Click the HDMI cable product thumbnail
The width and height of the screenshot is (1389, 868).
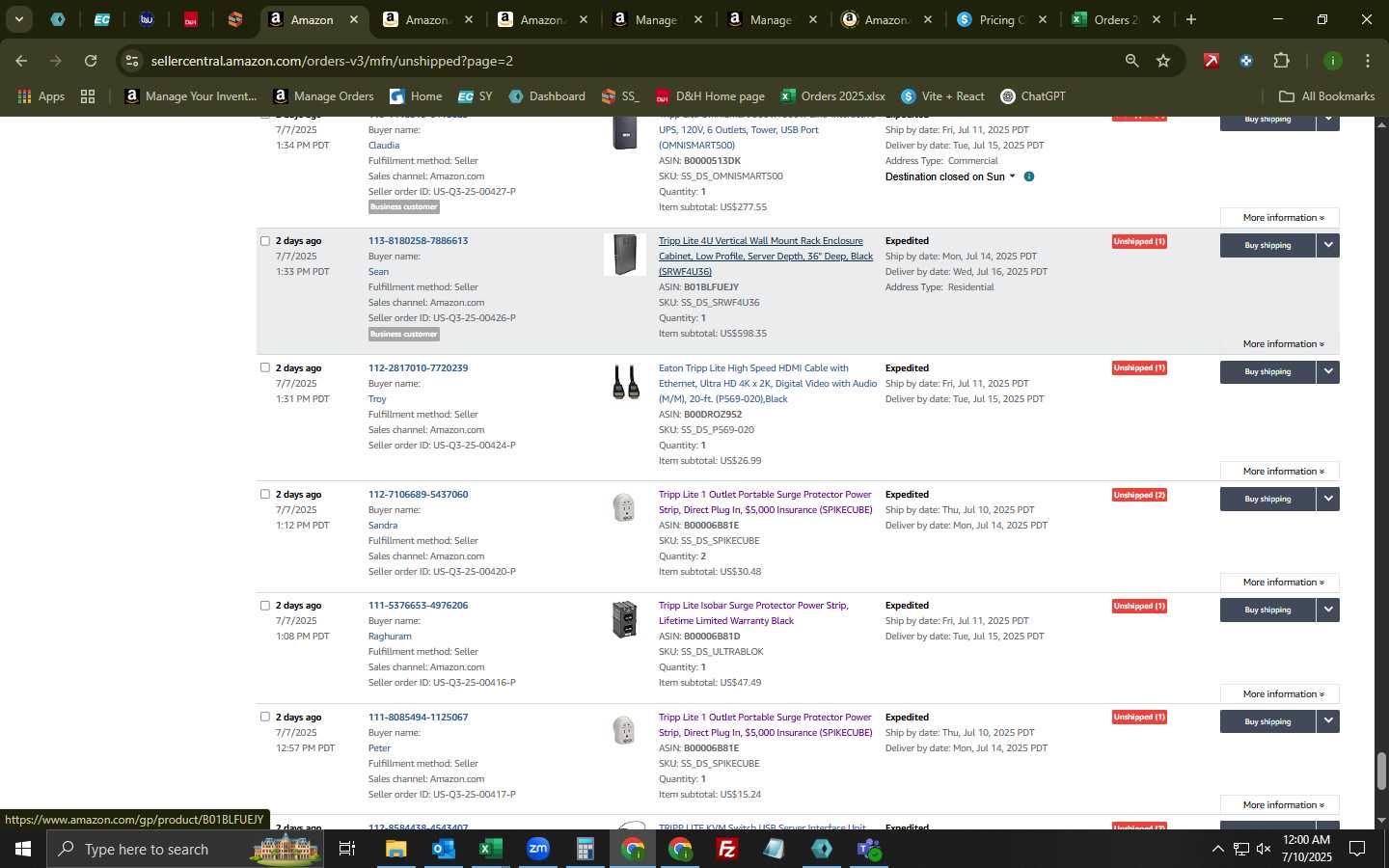click(x=625, y=382)
